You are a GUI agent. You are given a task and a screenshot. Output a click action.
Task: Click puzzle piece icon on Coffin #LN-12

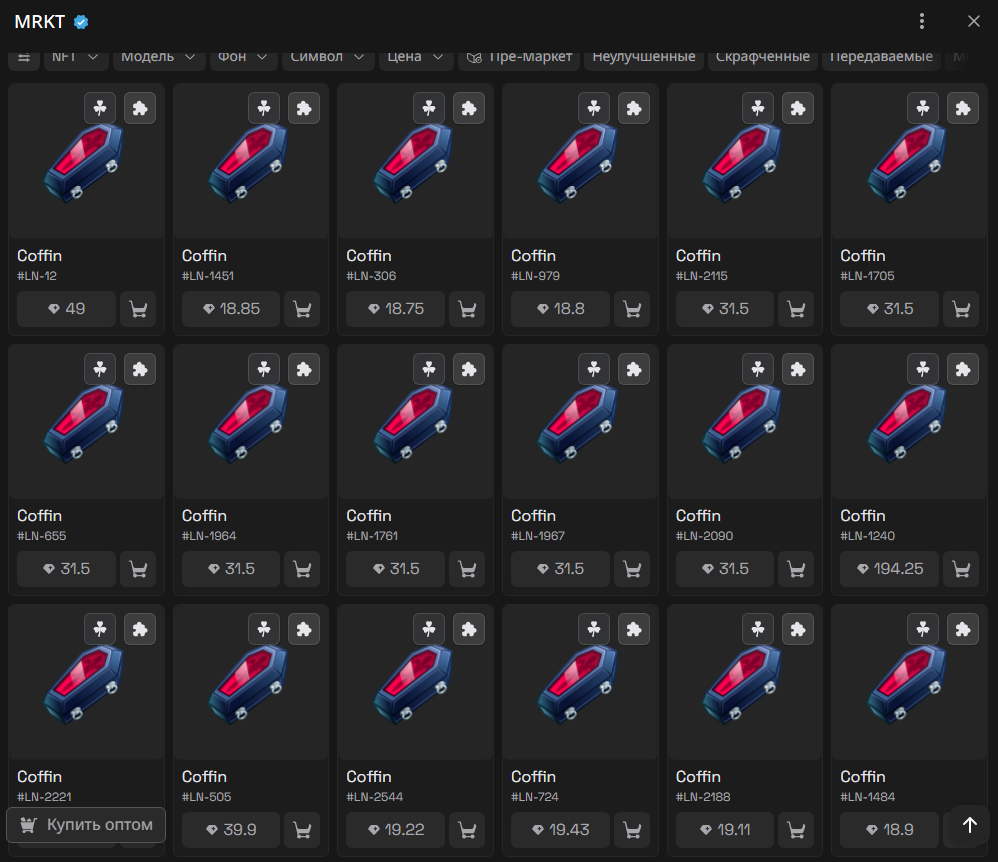(x=140, y=108)
